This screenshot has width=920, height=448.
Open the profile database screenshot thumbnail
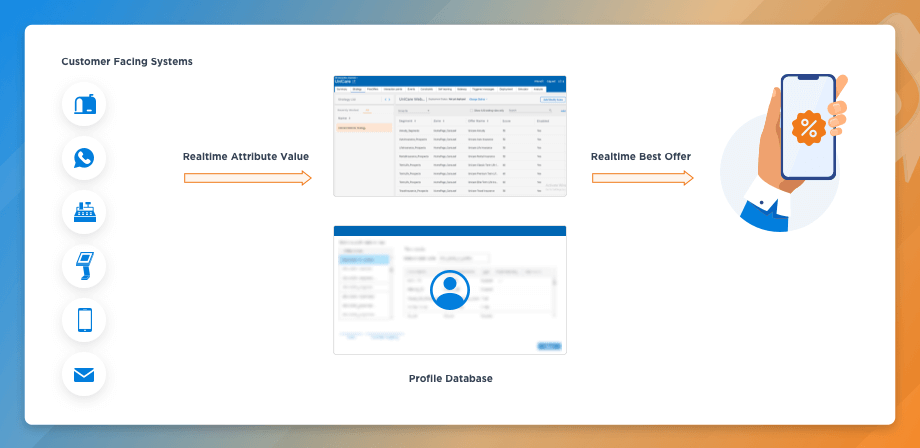[x=450, y=290]
